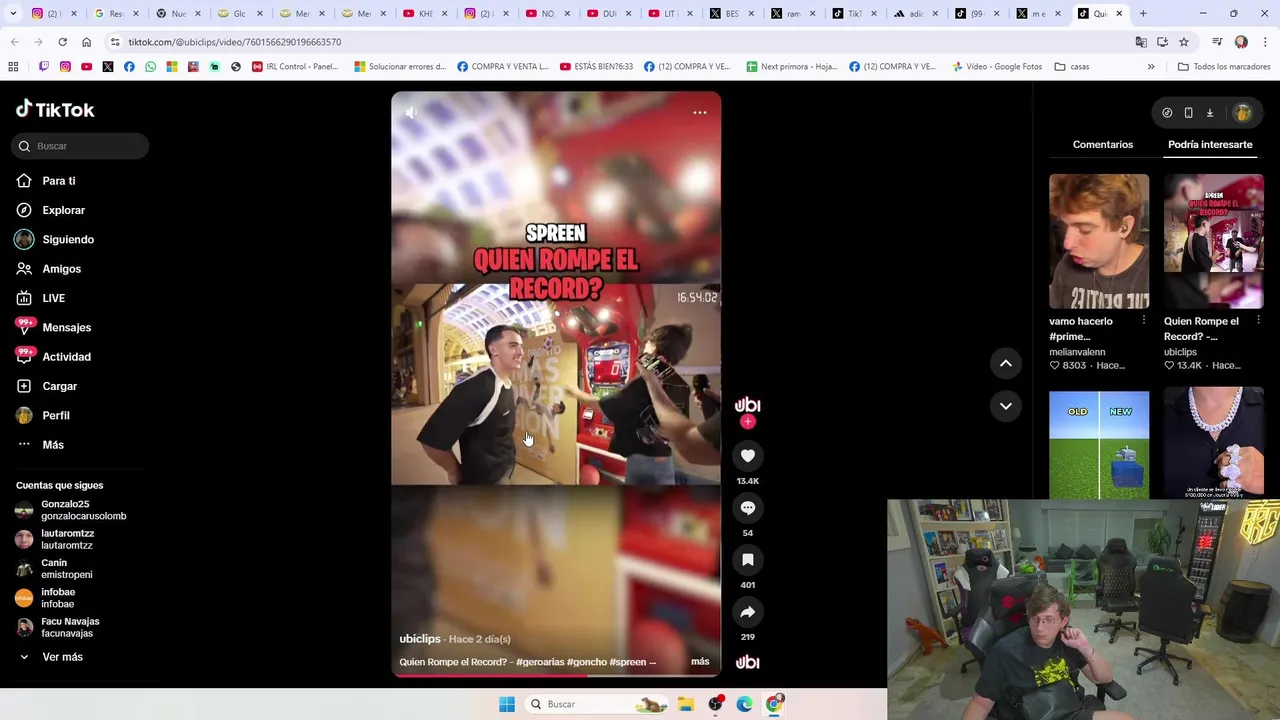Translate page icon in address bar
The width and height of the screenshot is (1280, 720).
[x=1141, y=42]
